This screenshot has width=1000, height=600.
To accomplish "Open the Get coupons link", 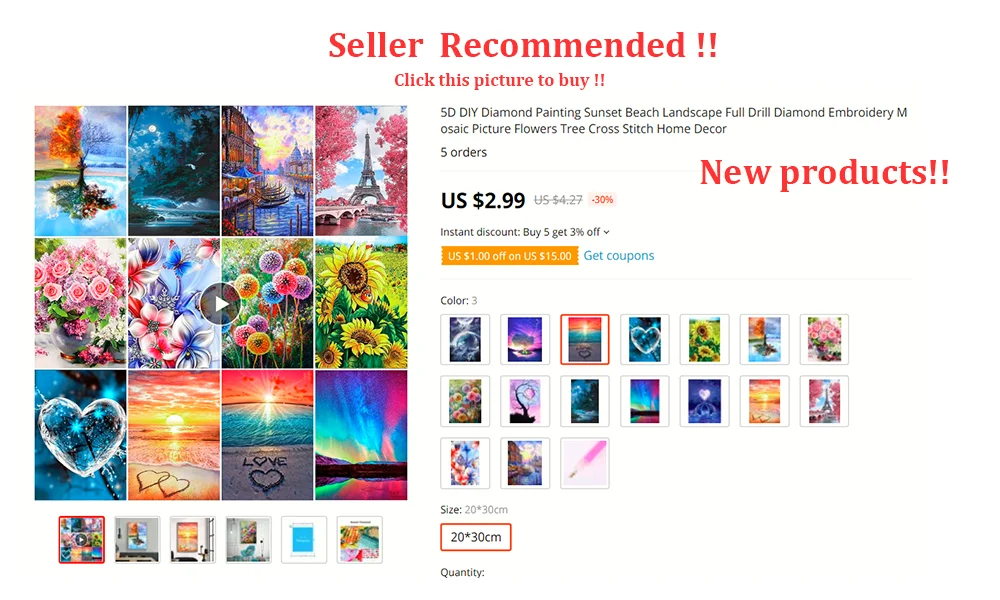I will tap(619, 256).
